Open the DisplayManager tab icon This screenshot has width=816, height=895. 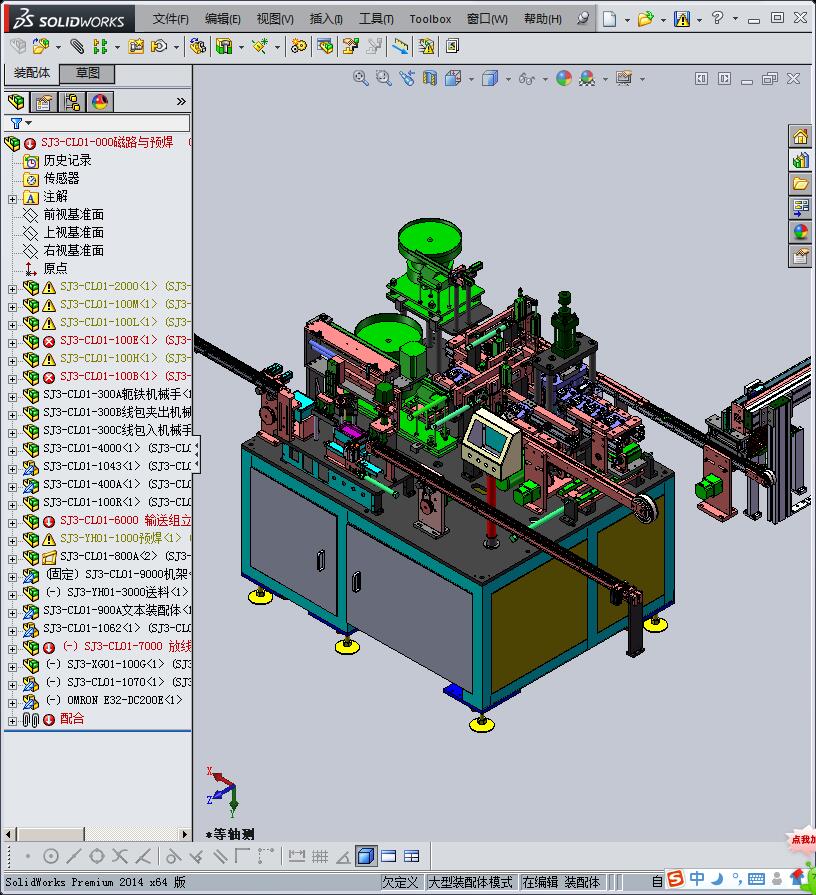tap(100, 102)
